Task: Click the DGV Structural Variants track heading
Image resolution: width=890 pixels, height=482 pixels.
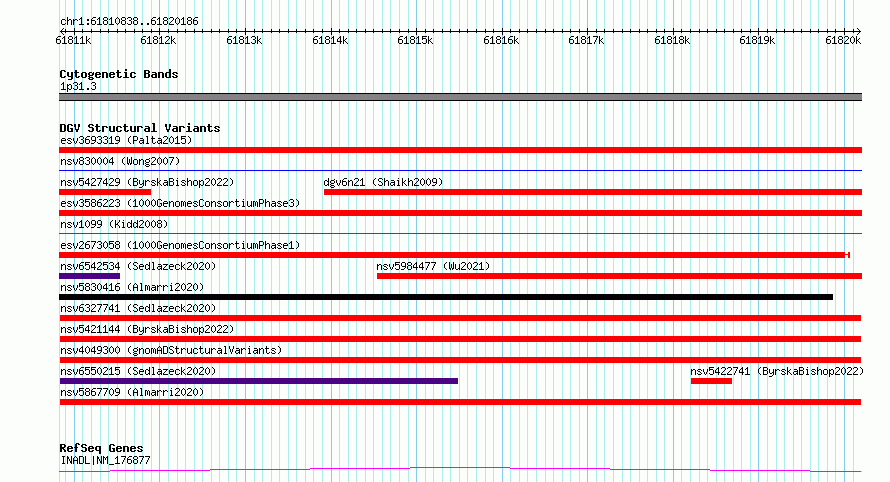Action: click(140, 128)
